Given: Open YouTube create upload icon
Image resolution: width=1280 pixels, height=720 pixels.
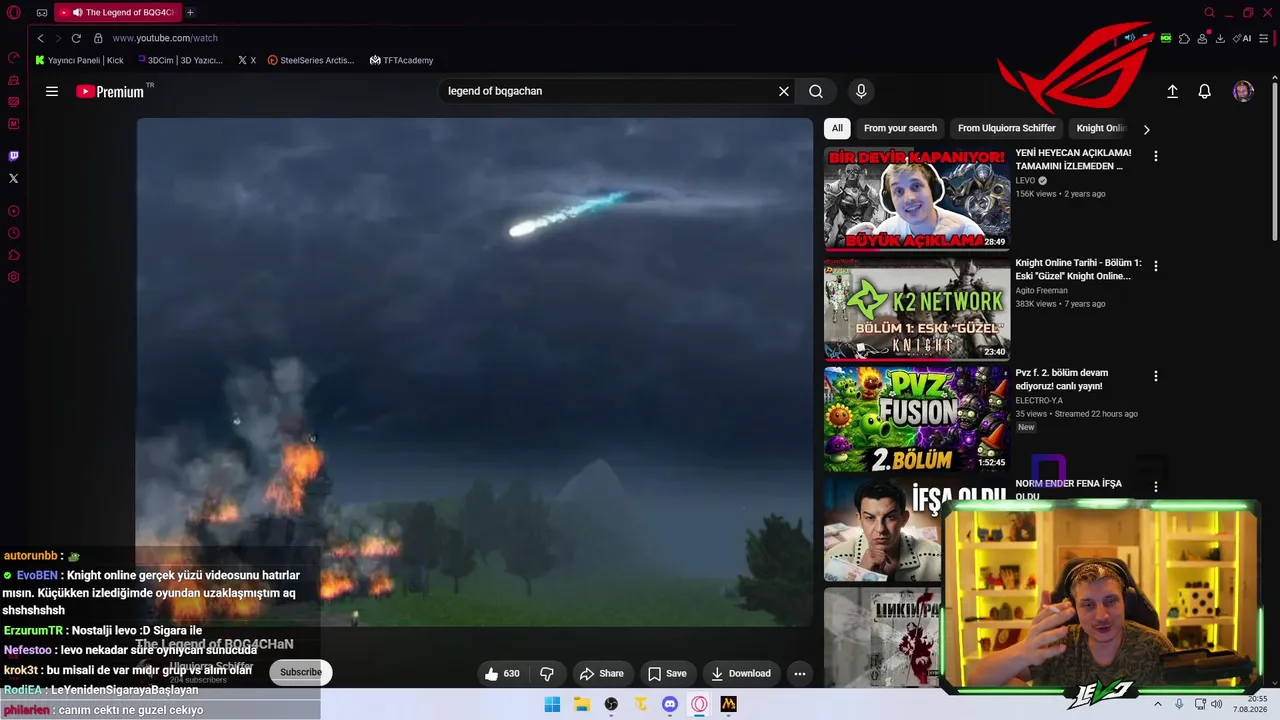Looking at the screenshot, I should pos(1173,91).
